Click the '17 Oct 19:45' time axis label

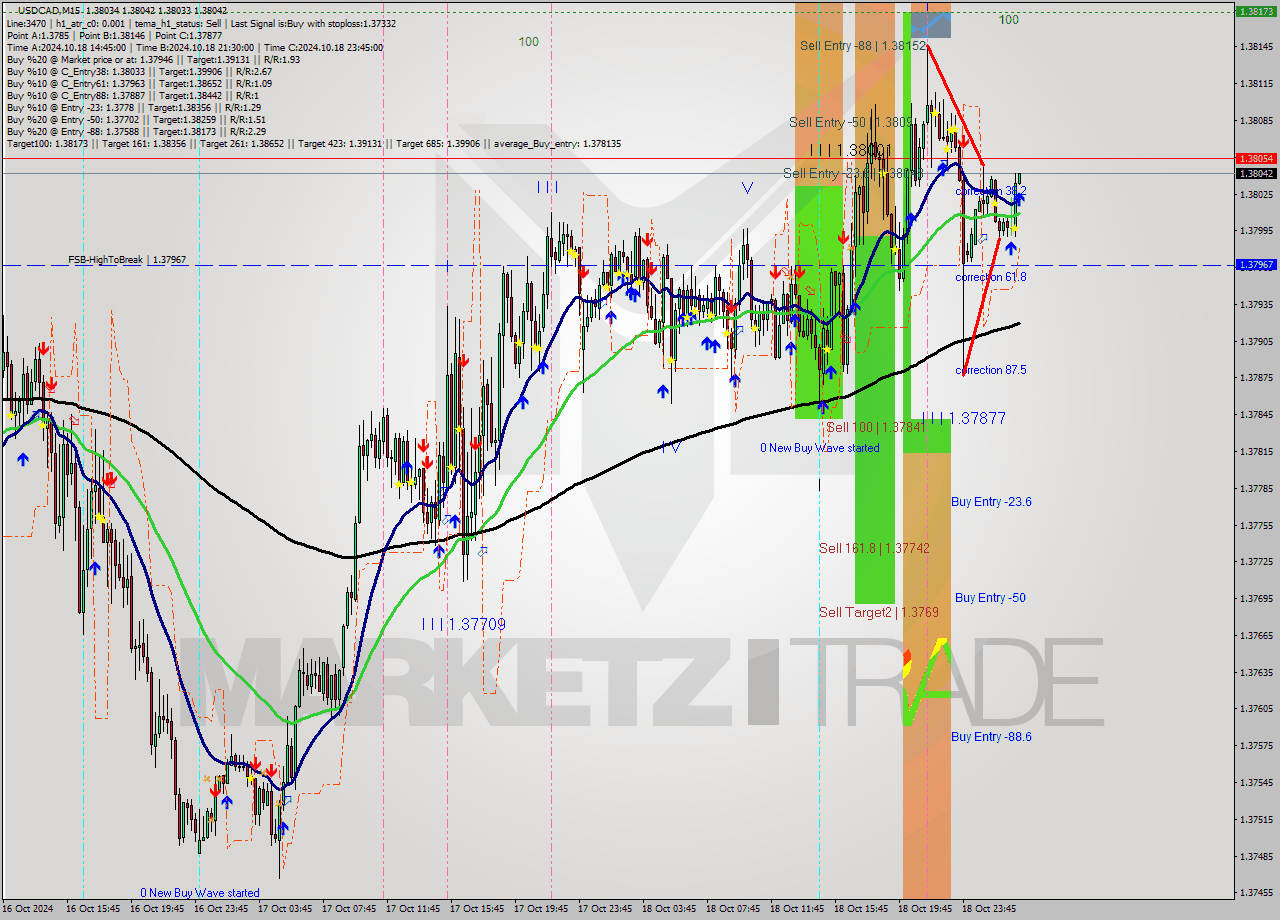point(542,909)
